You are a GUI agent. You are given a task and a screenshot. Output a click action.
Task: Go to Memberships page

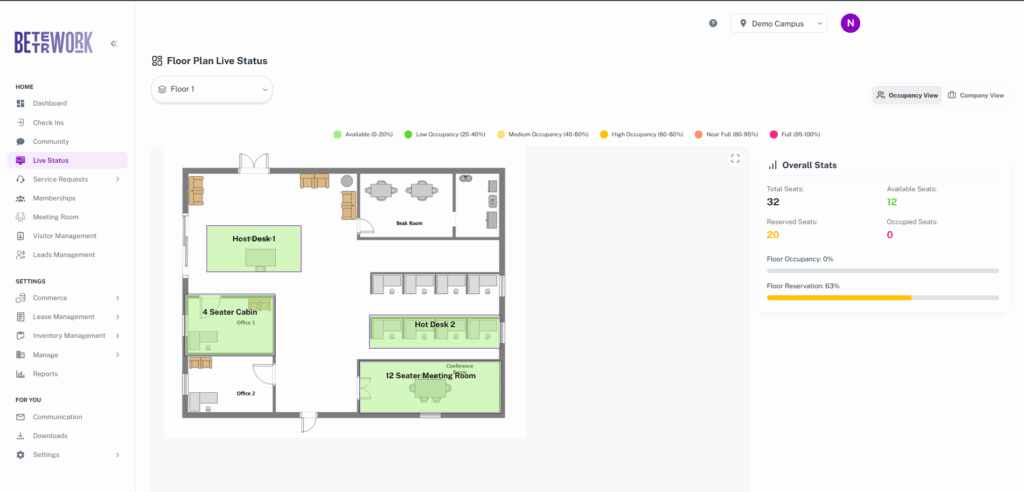pos(54,198)
